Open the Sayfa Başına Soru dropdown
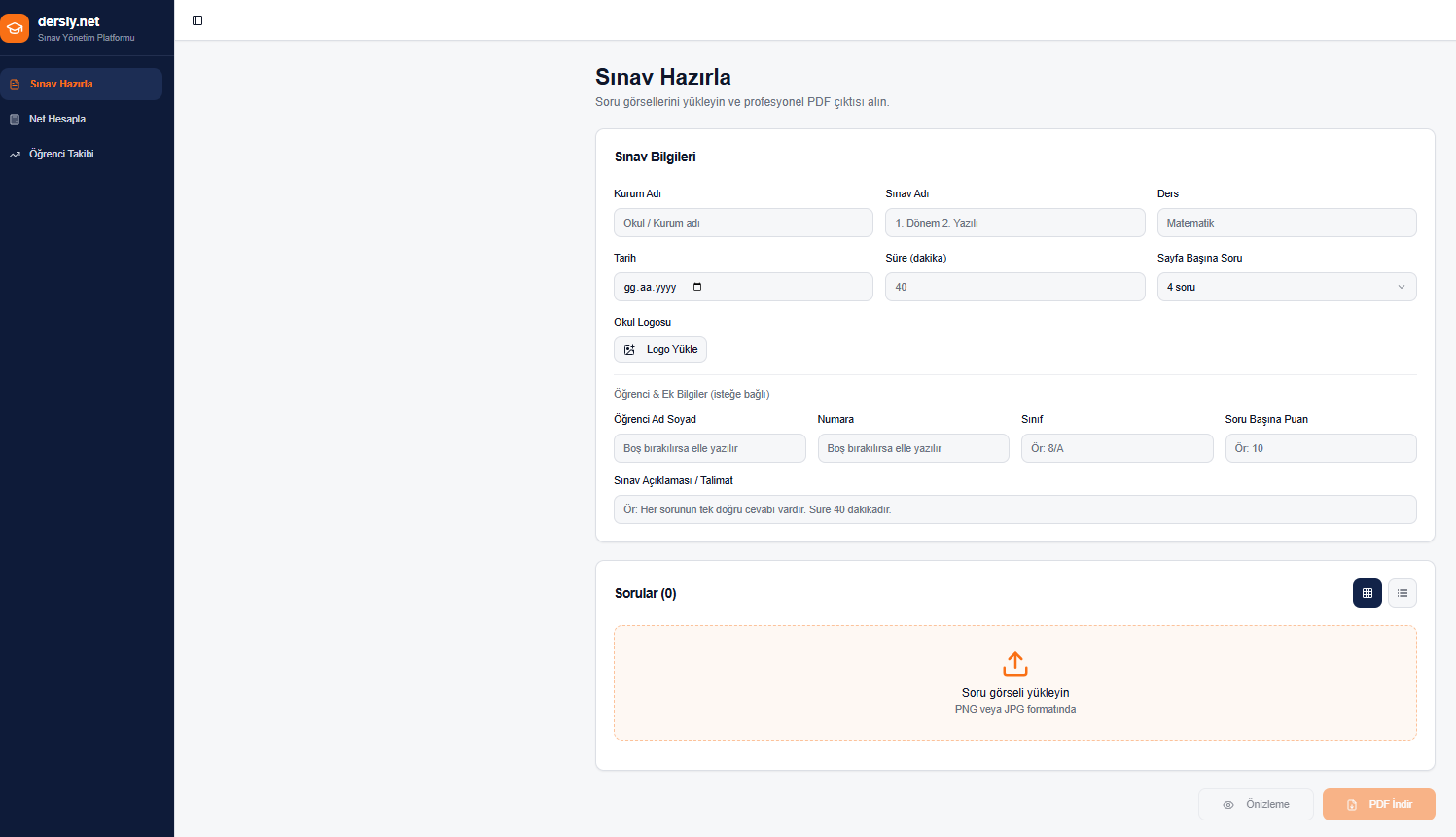The image size is (1456, 837). click(1287, 287)
